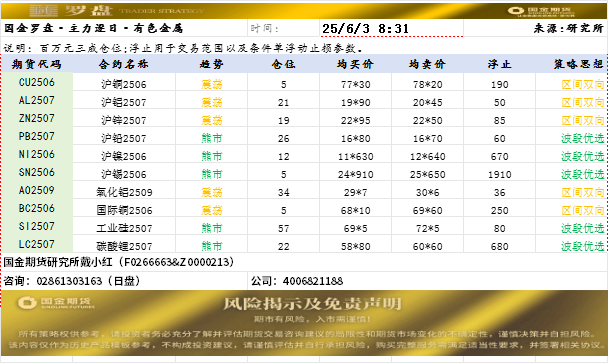The width and height of the screenshot is (608, 363).
Task: Select the AL2507 code cell
Action: 37,100
